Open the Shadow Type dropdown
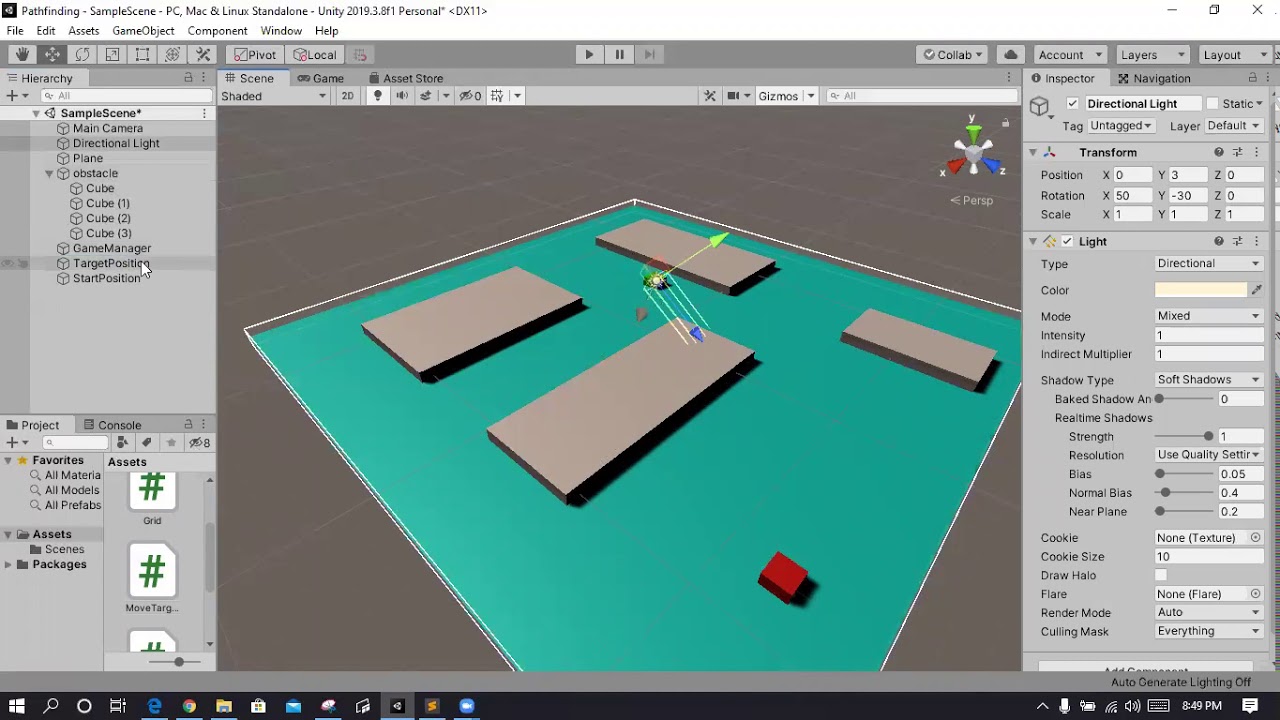The height and width of the screenshot is (720, 1280). click(x=1209, y=380)
